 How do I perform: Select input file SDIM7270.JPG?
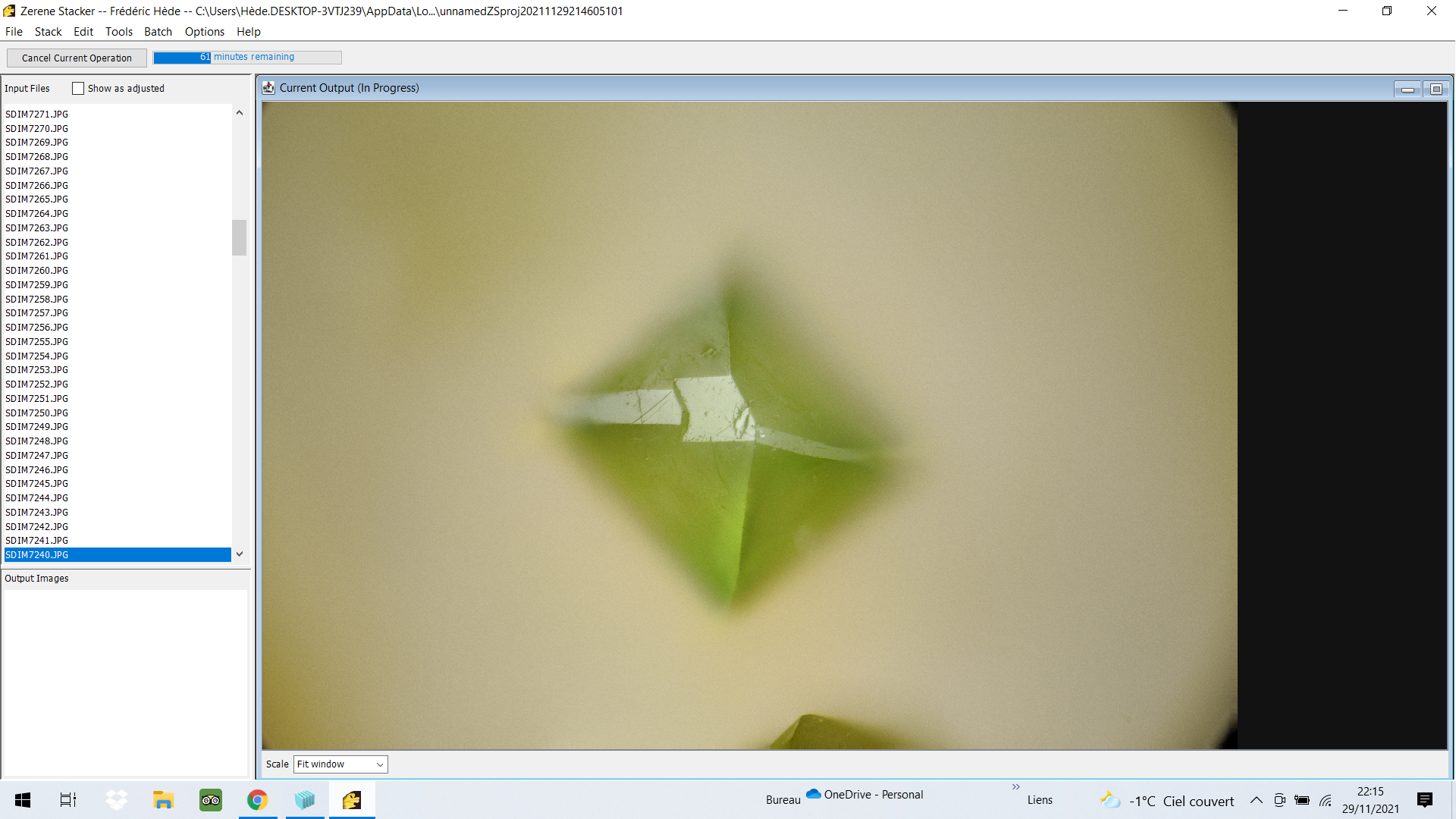118,129
